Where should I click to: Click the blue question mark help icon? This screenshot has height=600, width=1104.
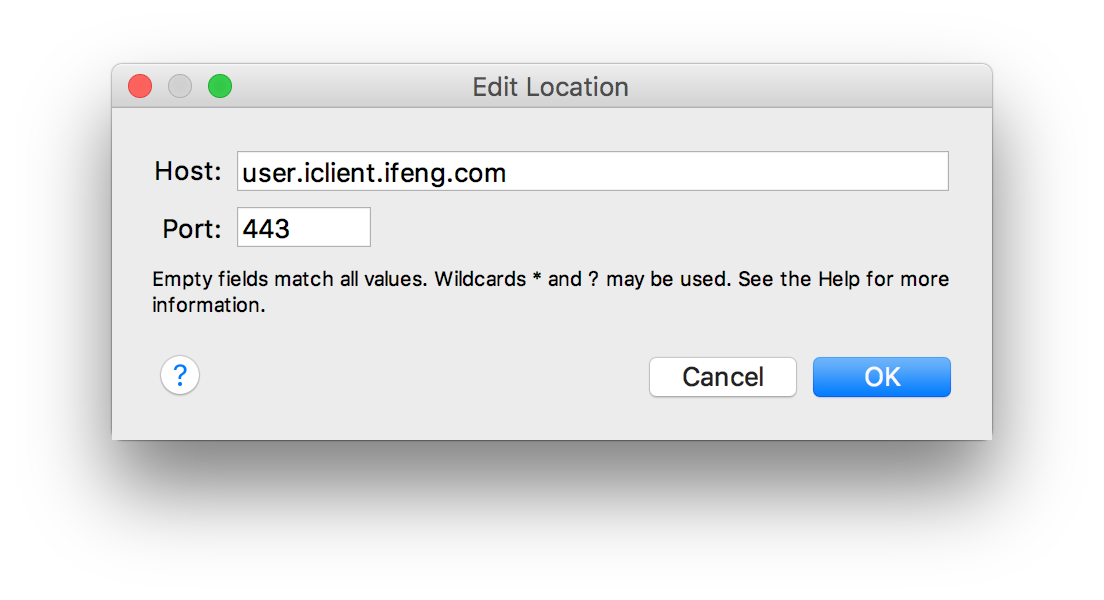pyautogui.click(x=180, y=376)
